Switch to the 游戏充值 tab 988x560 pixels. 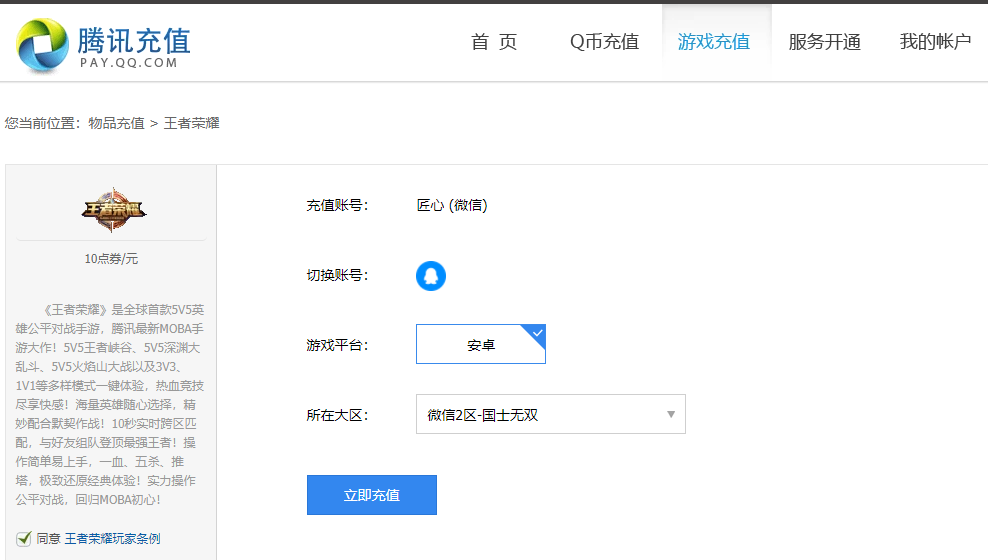pyautogui.click(x=714, y=42)
